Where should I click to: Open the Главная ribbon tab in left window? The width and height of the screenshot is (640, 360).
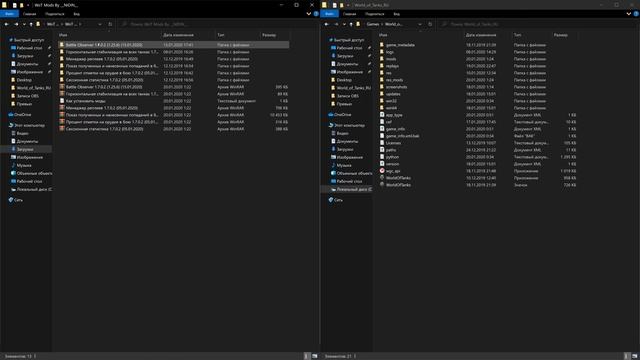pyautogui.click(x=29, y=14)
